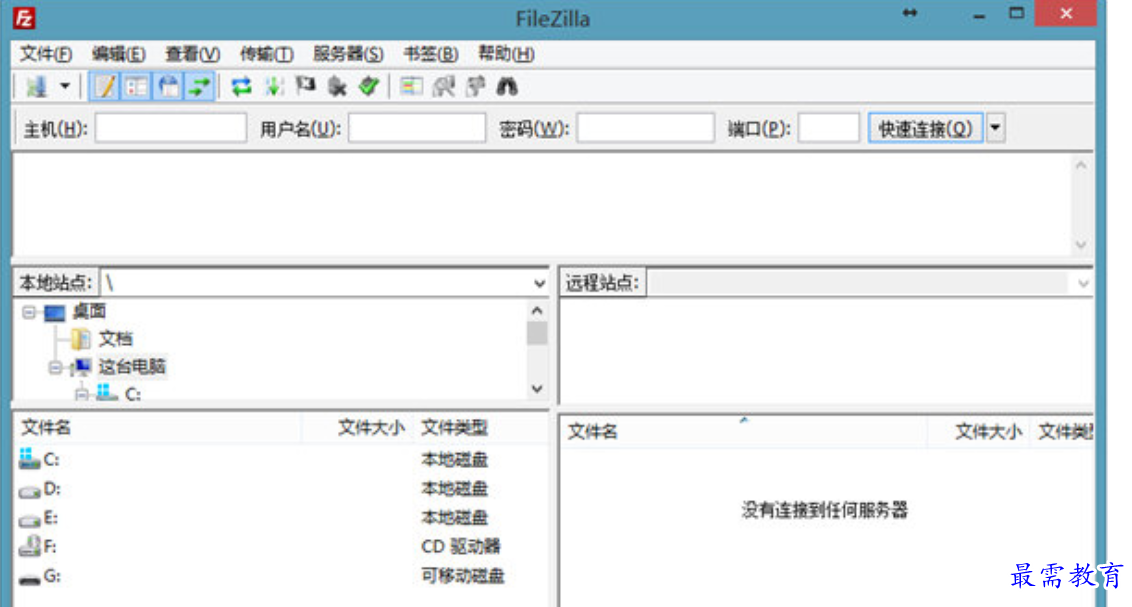This screenshot has width=1132, height=607.
Task: Click the binoculars file search icon
Action: pyautogui.click(x=507, y=87)
